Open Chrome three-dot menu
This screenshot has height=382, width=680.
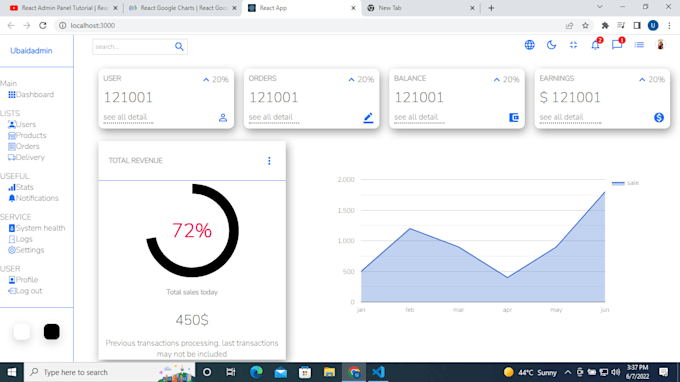point(669,26)
